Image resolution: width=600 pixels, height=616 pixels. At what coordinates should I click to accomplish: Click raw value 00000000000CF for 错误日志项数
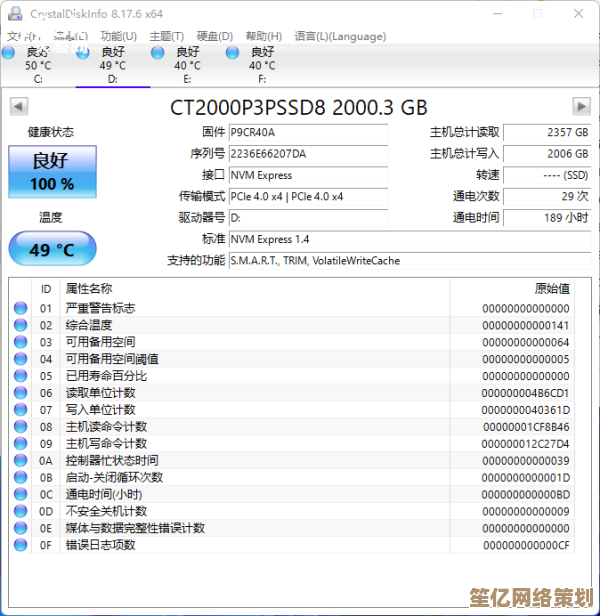[x=527, y=545]
